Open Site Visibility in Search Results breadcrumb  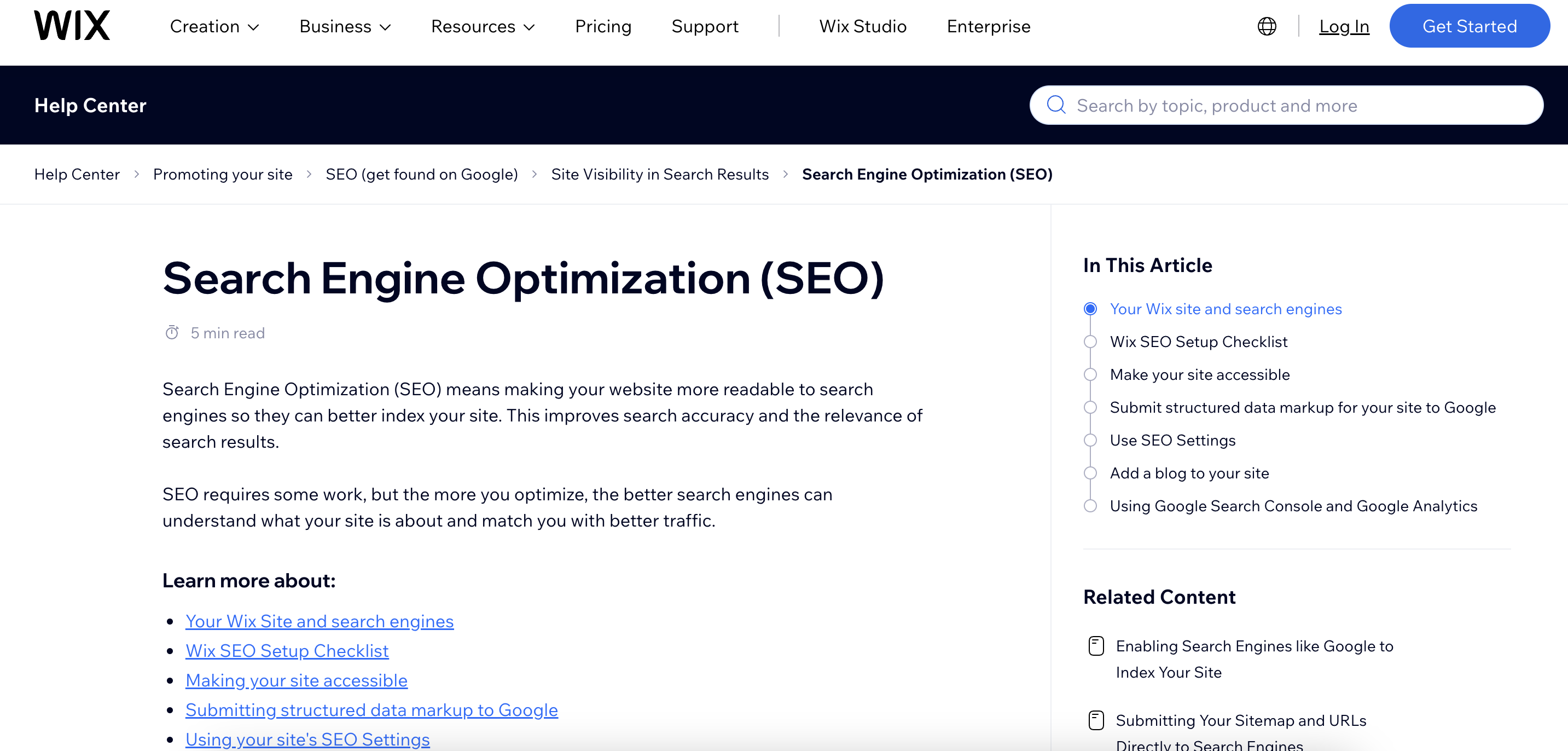(x=660, y=174)
